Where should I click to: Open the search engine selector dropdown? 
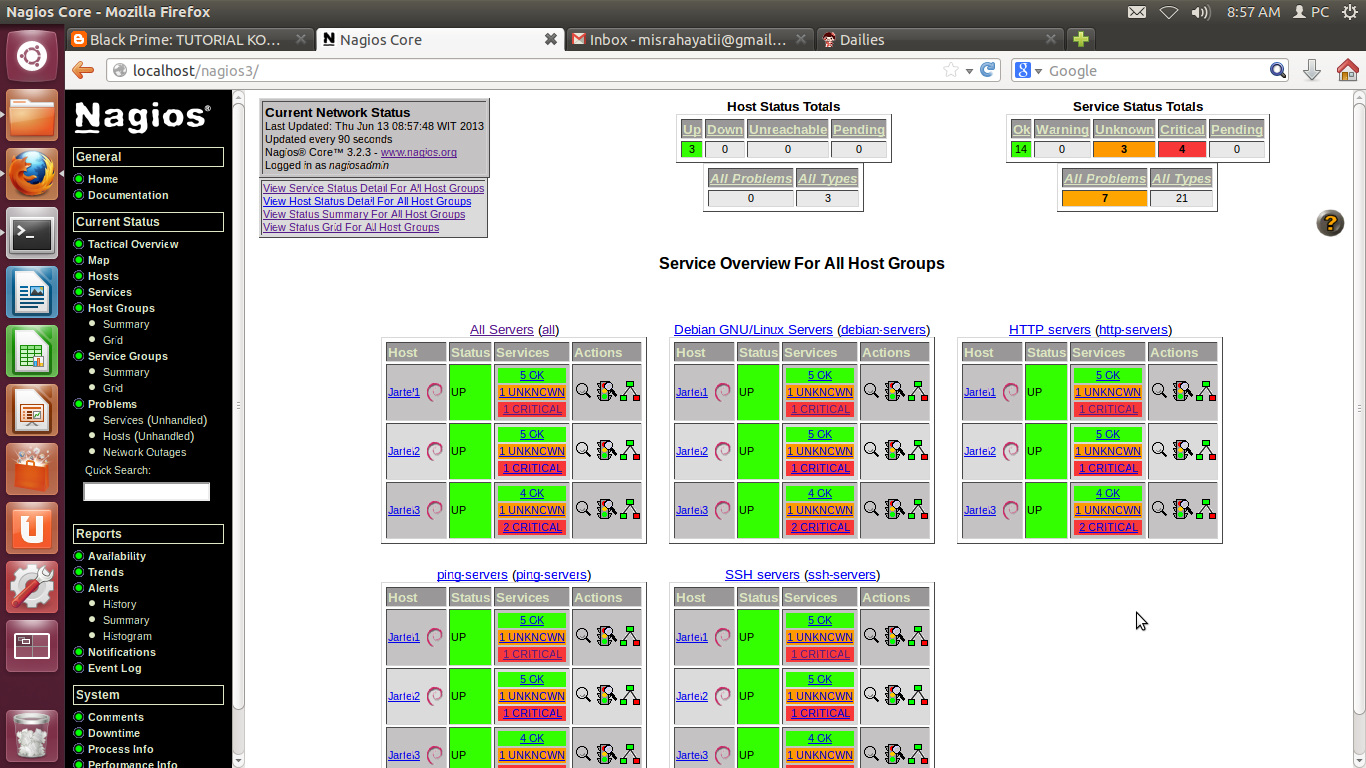coord(1027,70)
